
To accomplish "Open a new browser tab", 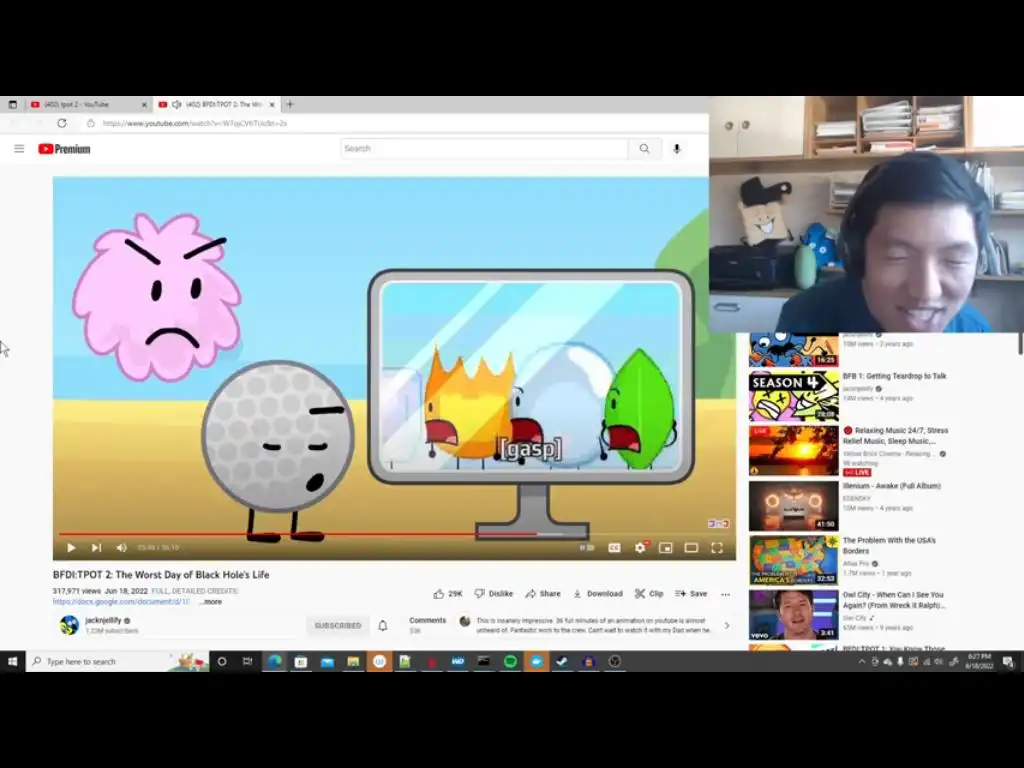I will 290,104.
